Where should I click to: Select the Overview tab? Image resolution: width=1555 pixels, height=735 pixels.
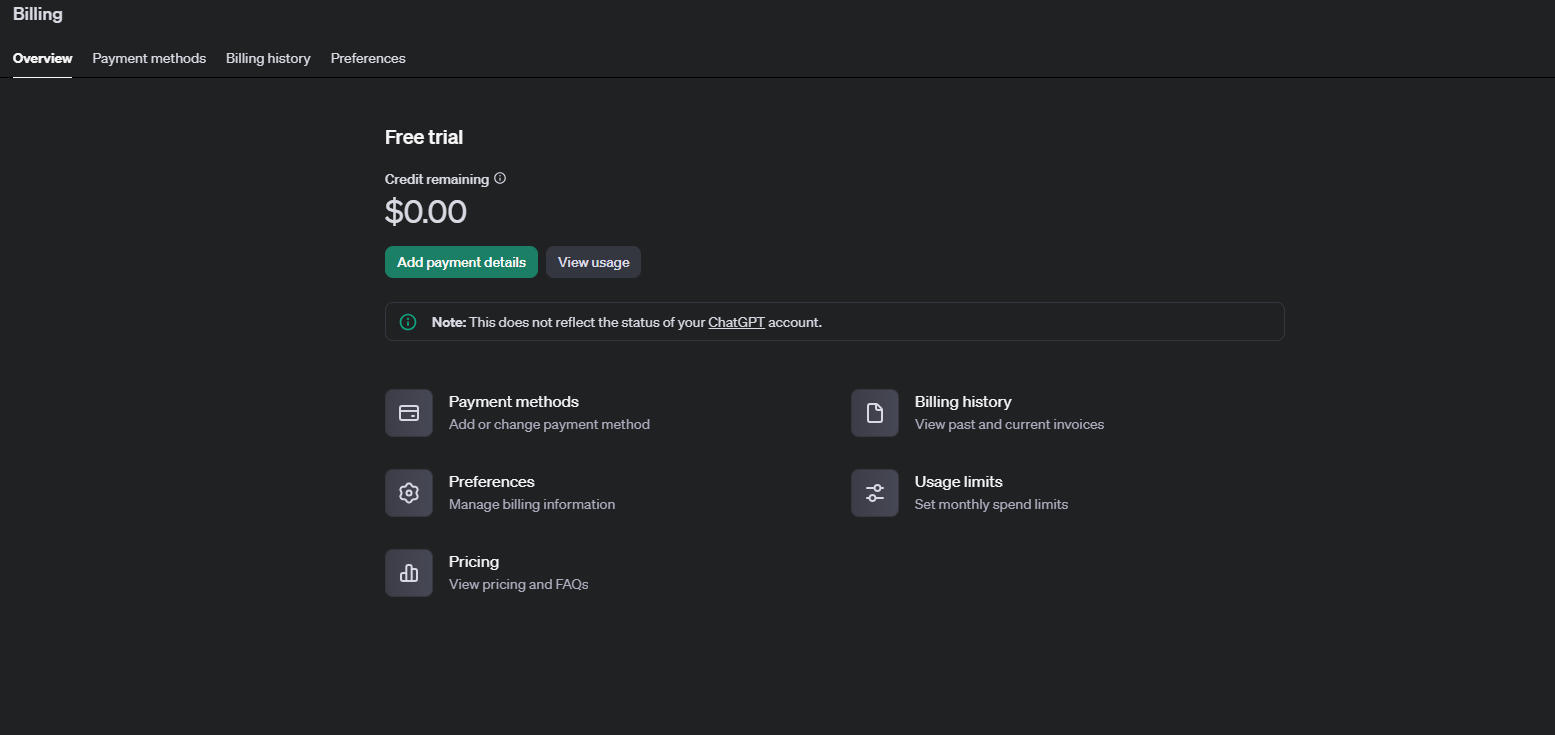pyautogui.click(x=42, y=58)
